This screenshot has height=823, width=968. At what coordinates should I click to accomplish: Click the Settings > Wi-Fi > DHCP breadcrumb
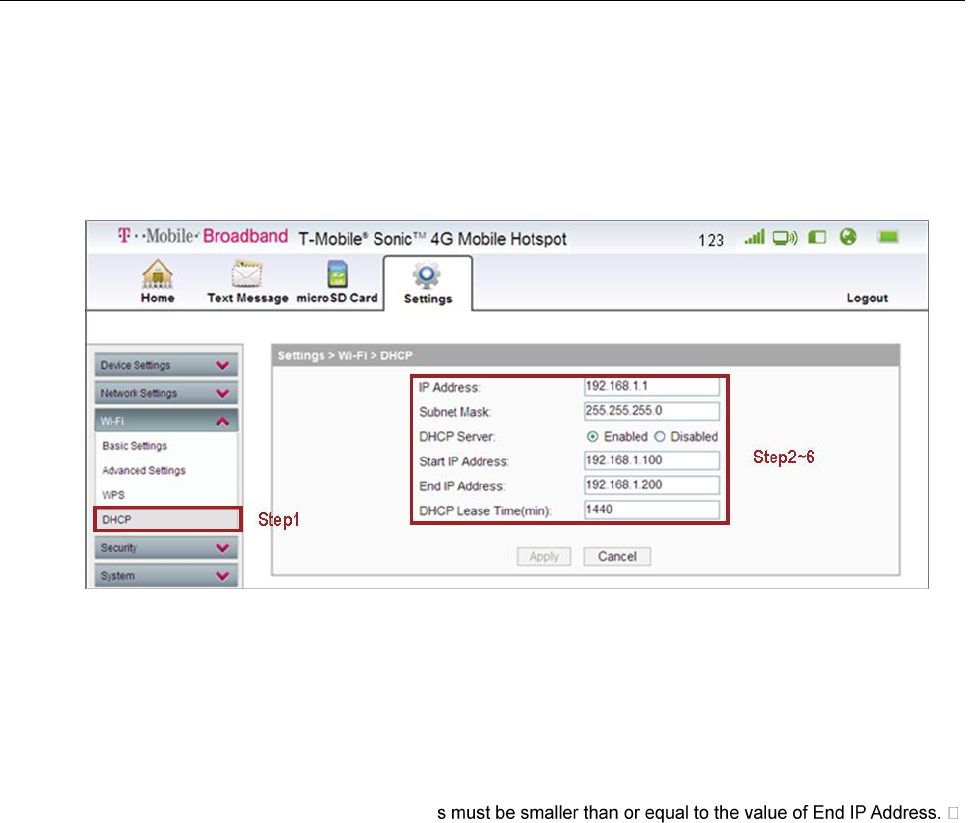[x=345, y=356]
